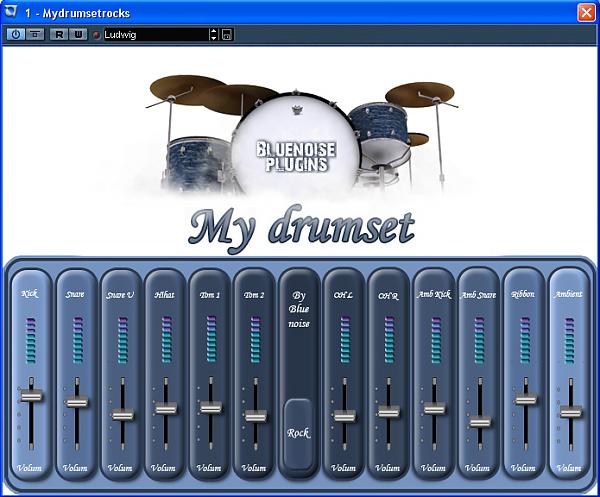
Task: Click the Rock kit selector button
Action: (299, 433)
